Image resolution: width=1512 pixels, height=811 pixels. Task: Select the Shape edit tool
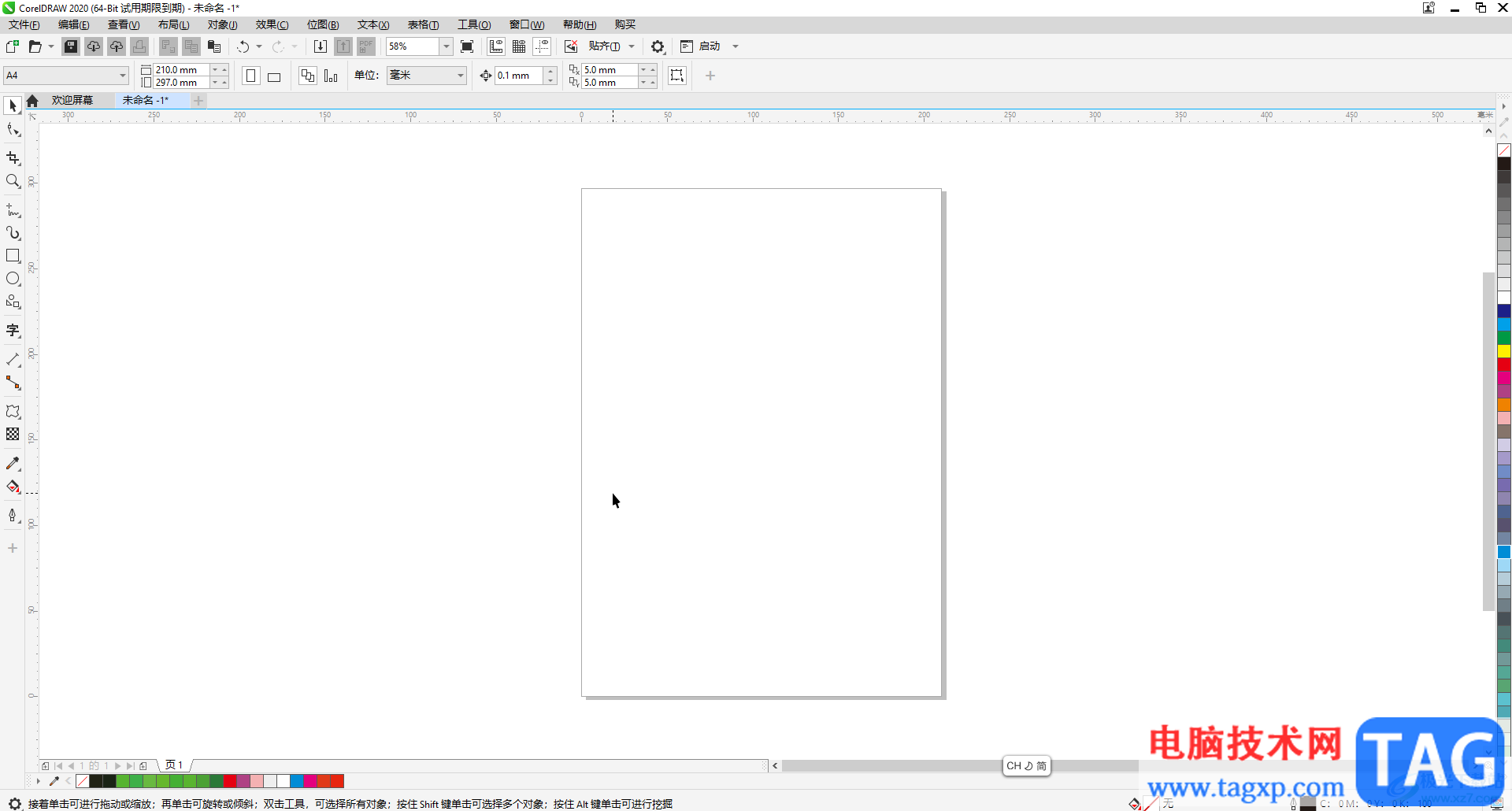pos(13,130)
